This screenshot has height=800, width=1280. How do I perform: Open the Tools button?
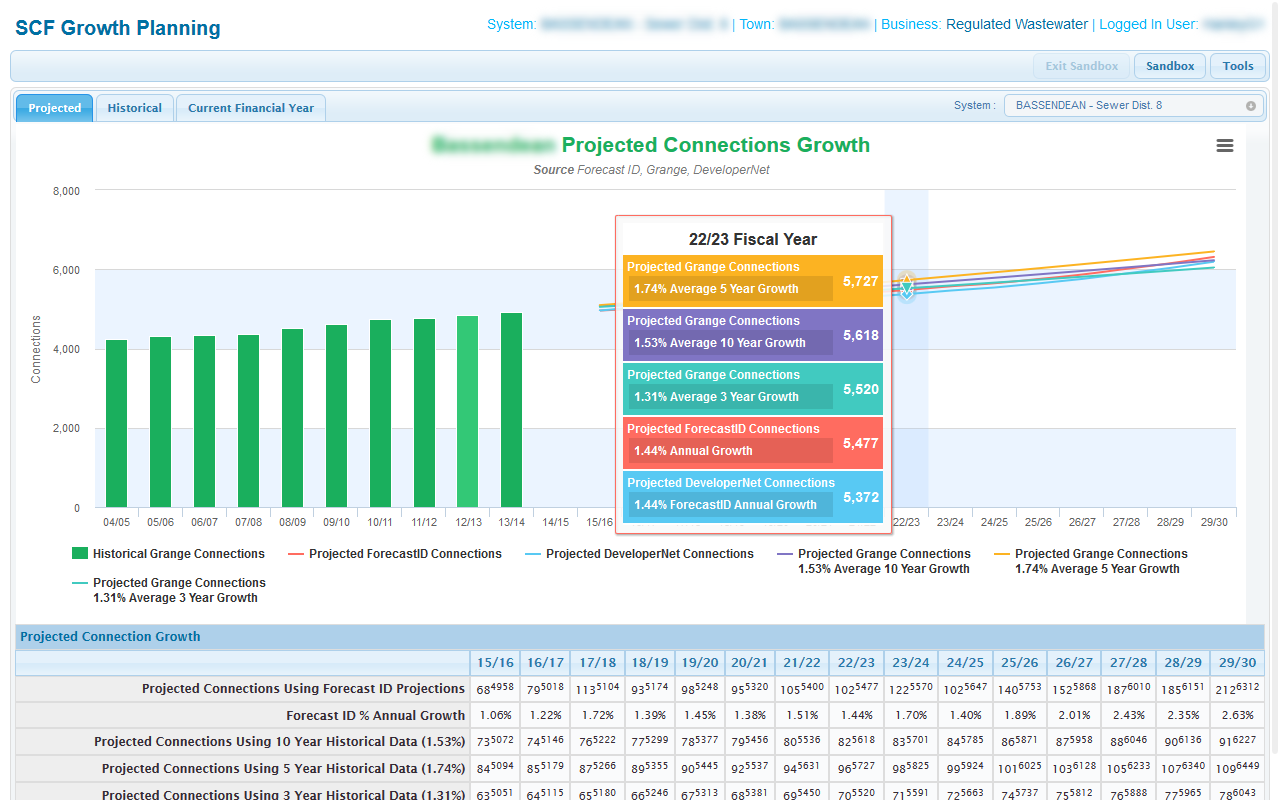[x=1238, y=66]
